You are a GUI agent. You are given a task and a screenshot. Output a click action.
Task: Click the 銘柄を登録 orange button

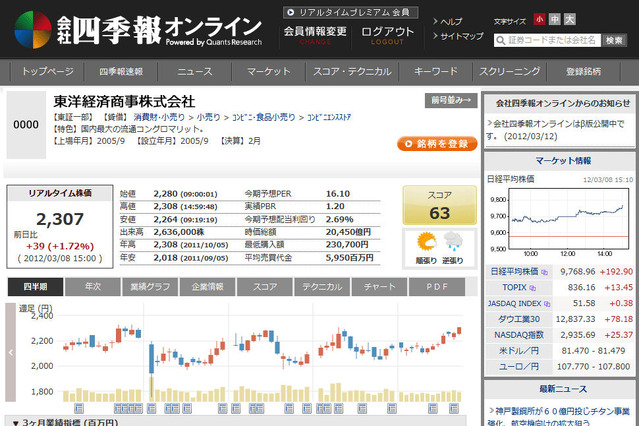(437, 144)
